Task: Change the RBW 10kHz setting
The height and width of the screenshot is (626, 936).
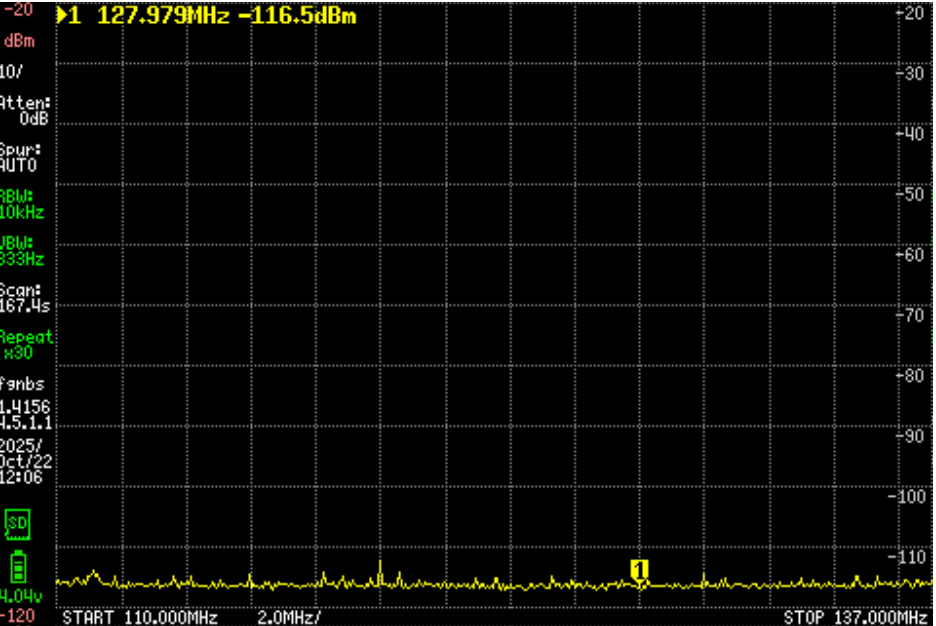Action: tap(23, 205)
